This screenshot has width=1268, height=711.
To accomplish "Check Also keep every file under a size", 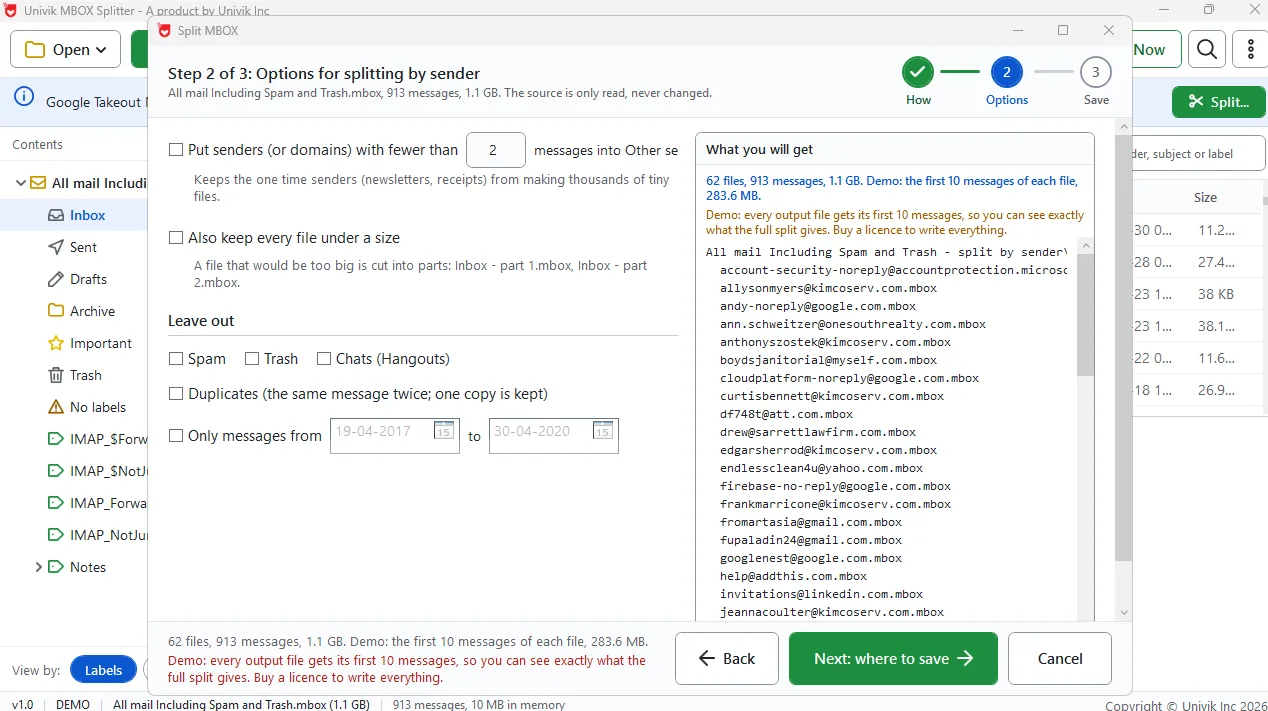I will [176, 238].
